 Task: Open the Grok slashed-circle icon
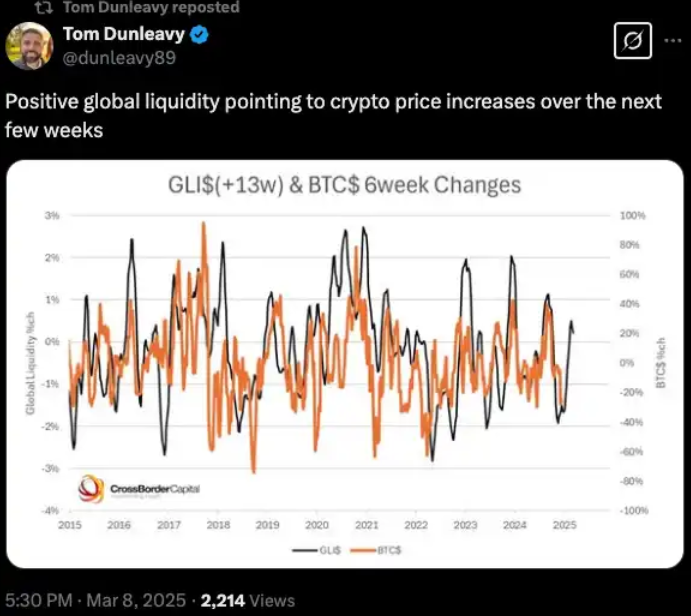pyautogui.click(x=633, y=41)
